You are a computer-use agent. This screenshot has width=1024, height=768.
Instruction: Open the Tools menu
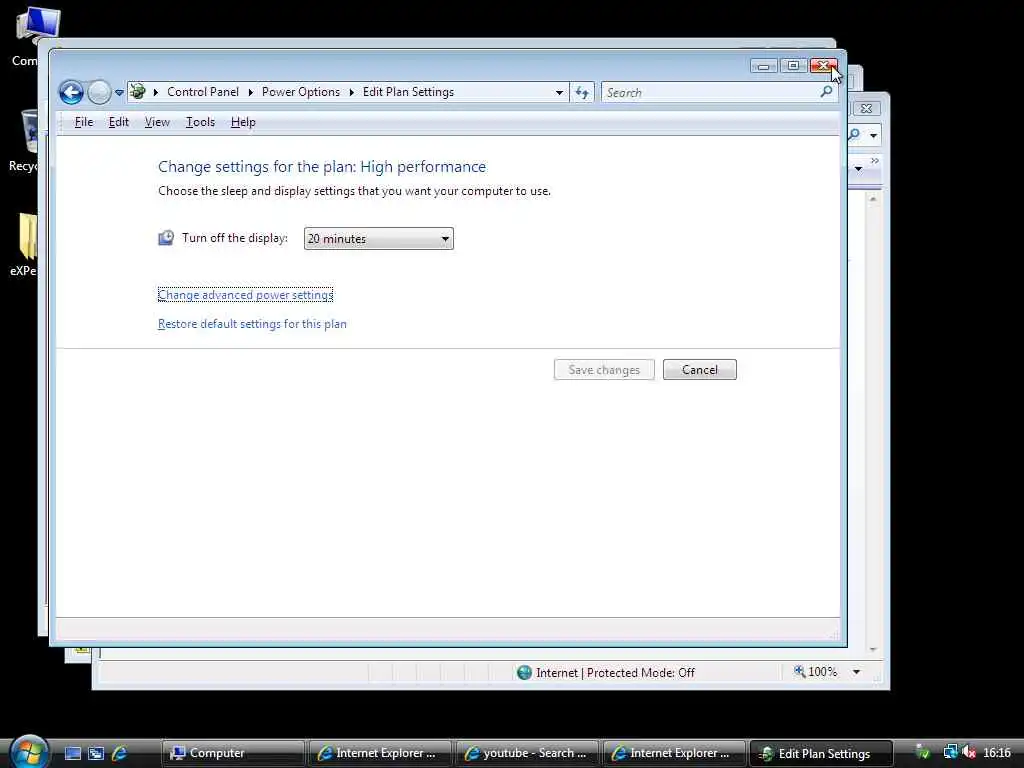click(x=200, y=122)
